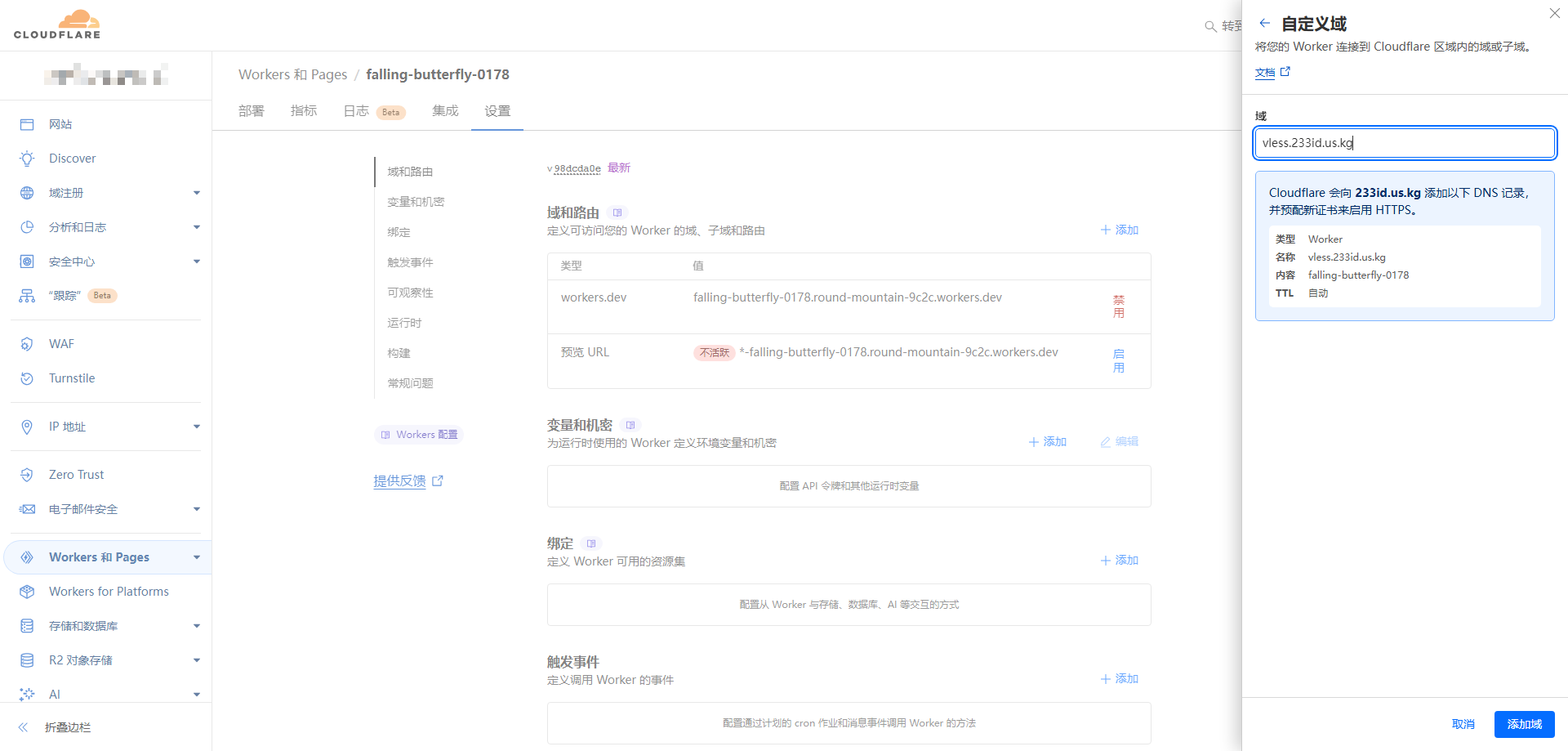Select the 设置 tab
Image resolution: width=1568 pixels, height=751 pixels.
[497, 111]
